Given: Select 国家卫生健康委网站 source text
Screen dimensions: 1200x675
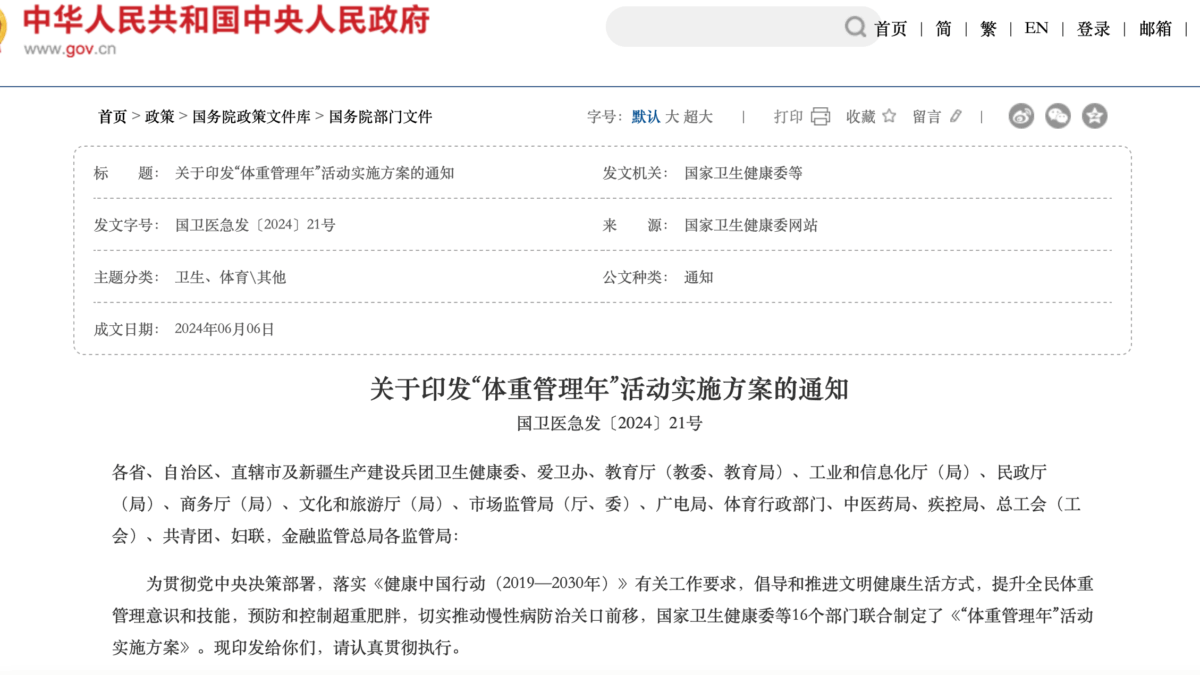Looking at the screenshot, I should [751, 225].
